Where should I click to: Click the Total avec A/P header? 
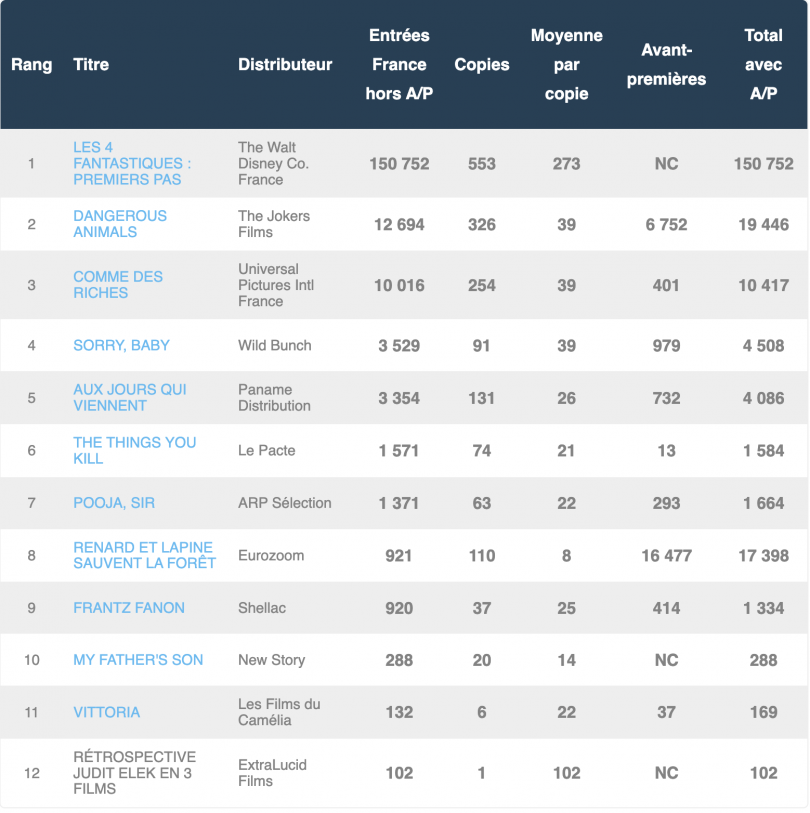(x=763, y=65)
